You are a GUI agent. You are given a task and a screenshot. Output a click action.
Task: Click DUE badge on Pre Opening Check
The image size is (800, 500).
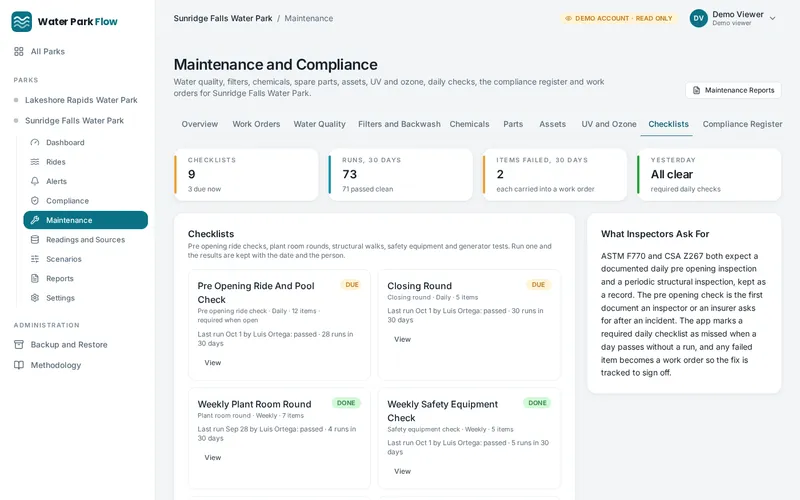[x=352, y=285]
